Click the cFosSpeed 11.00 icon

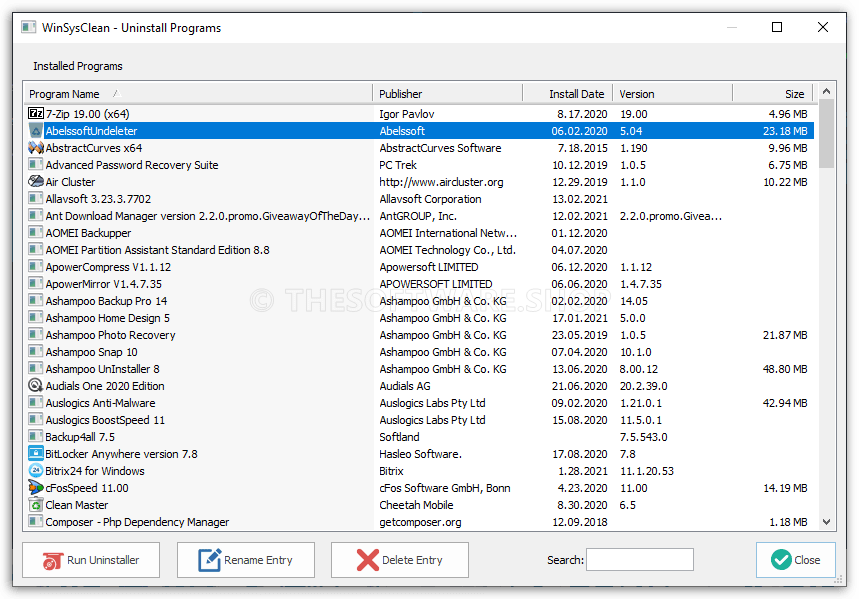[x=36, y=487]
